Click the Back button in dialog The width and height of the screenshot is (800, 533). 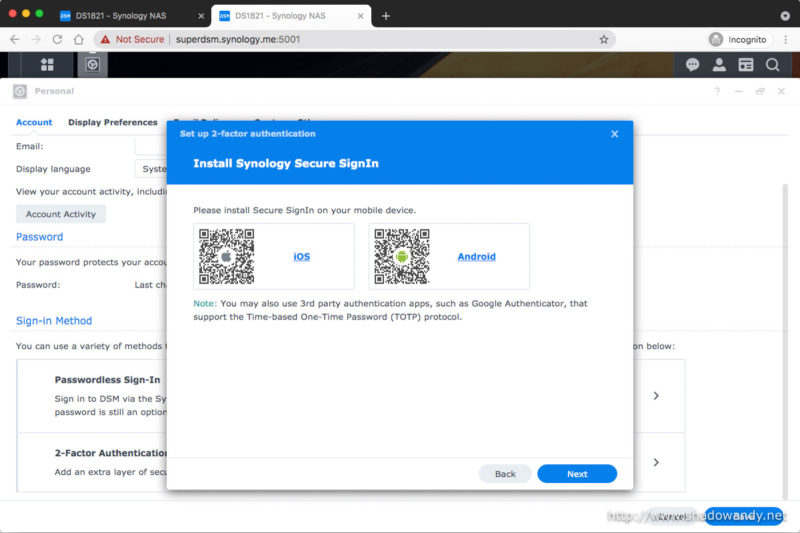[x=505, y=474]
